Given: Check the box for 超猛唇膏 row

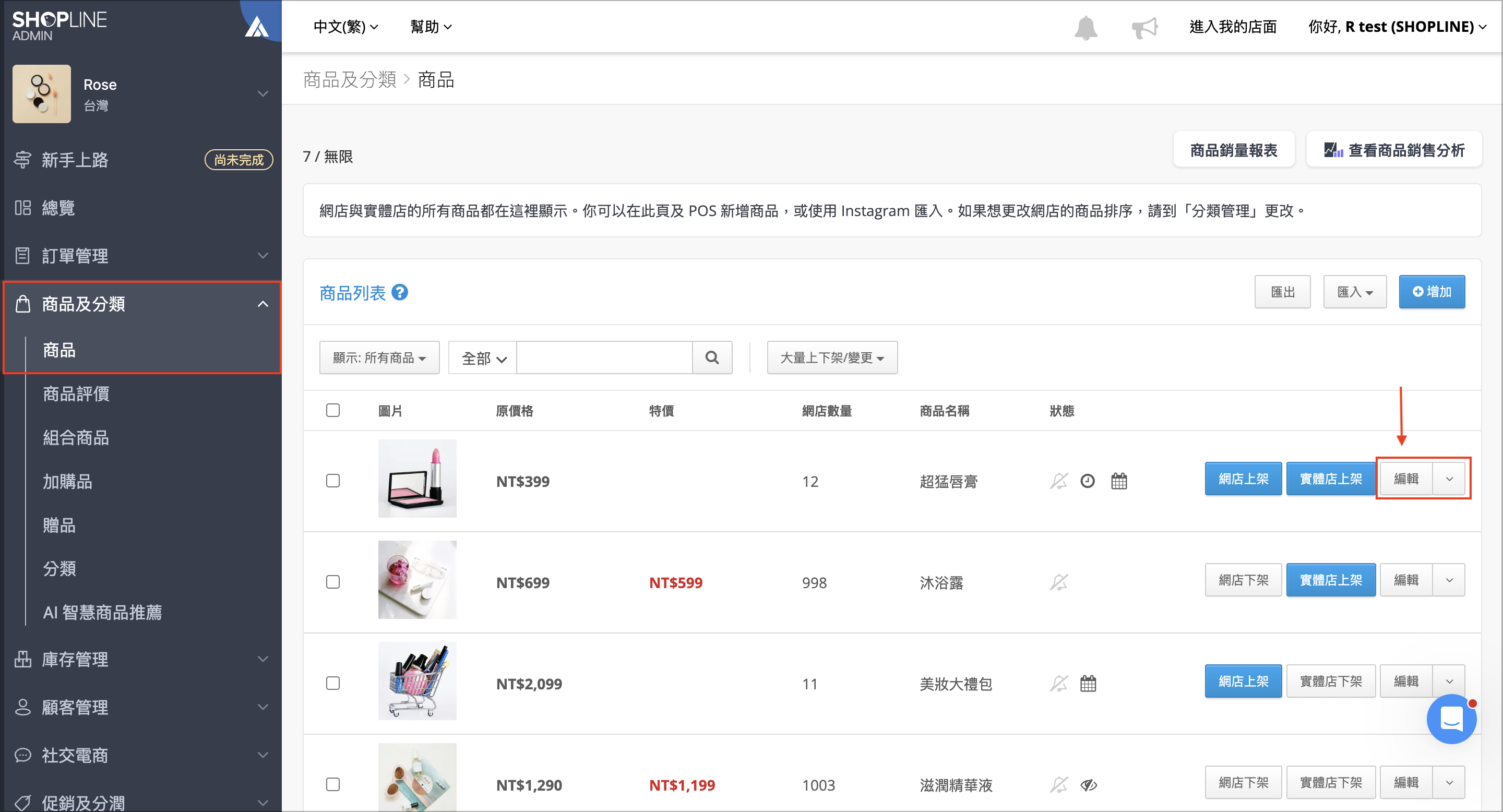Looking at the screenshot, I should click(x=333, y=481).
